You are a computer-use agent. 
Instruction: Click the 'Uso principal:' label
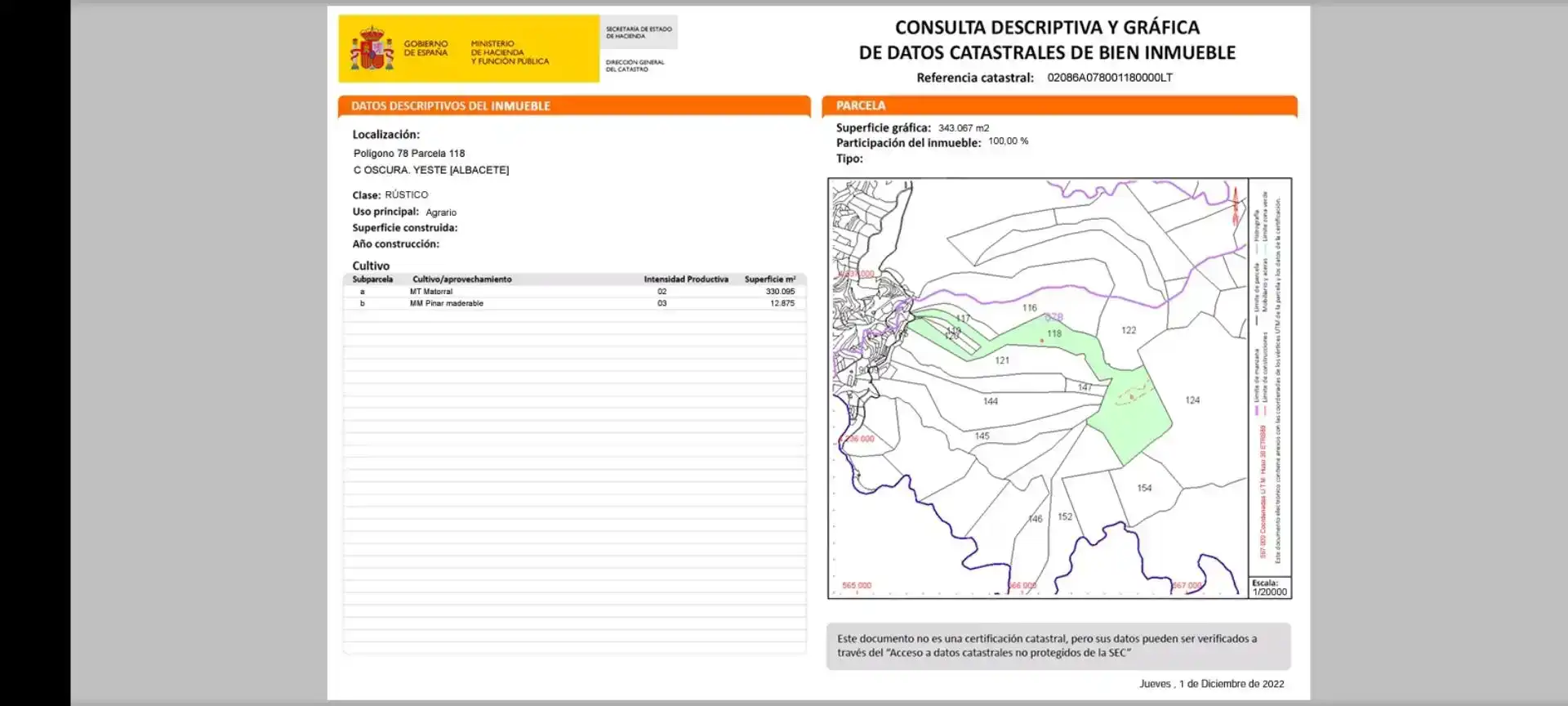[385, 212]
